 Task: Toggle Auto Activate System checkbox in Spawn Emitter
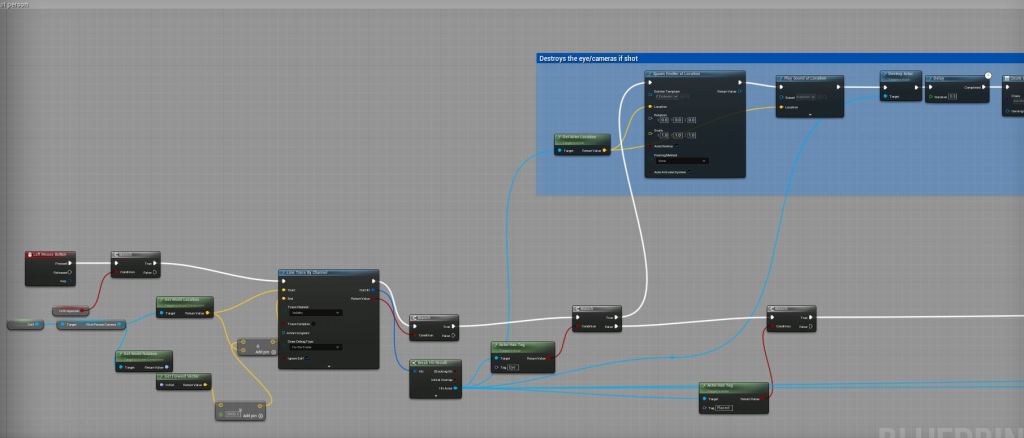(x=689, y=171)
